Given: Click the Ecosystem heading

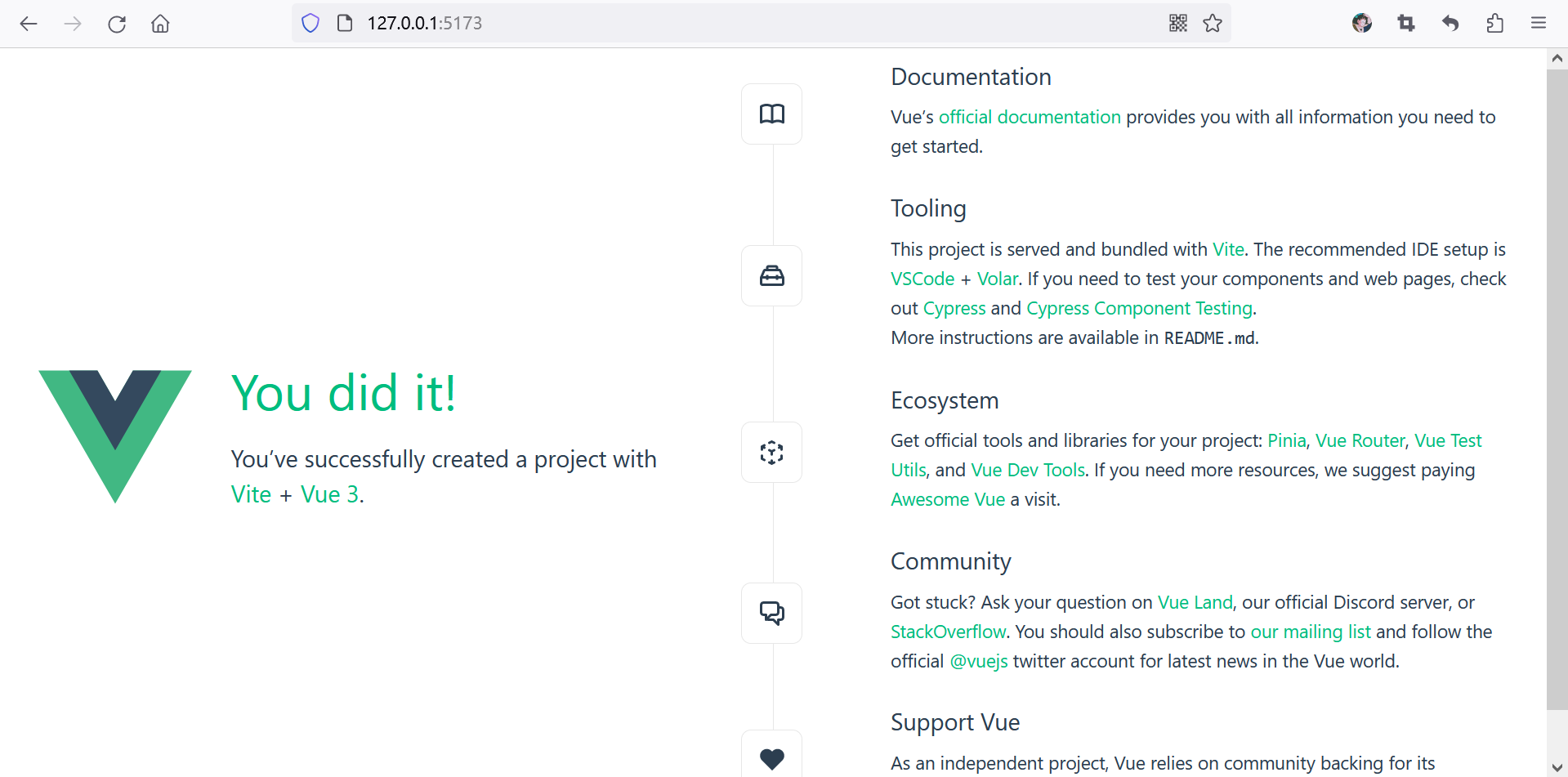Looking at the screenshot, I should 945,400.
